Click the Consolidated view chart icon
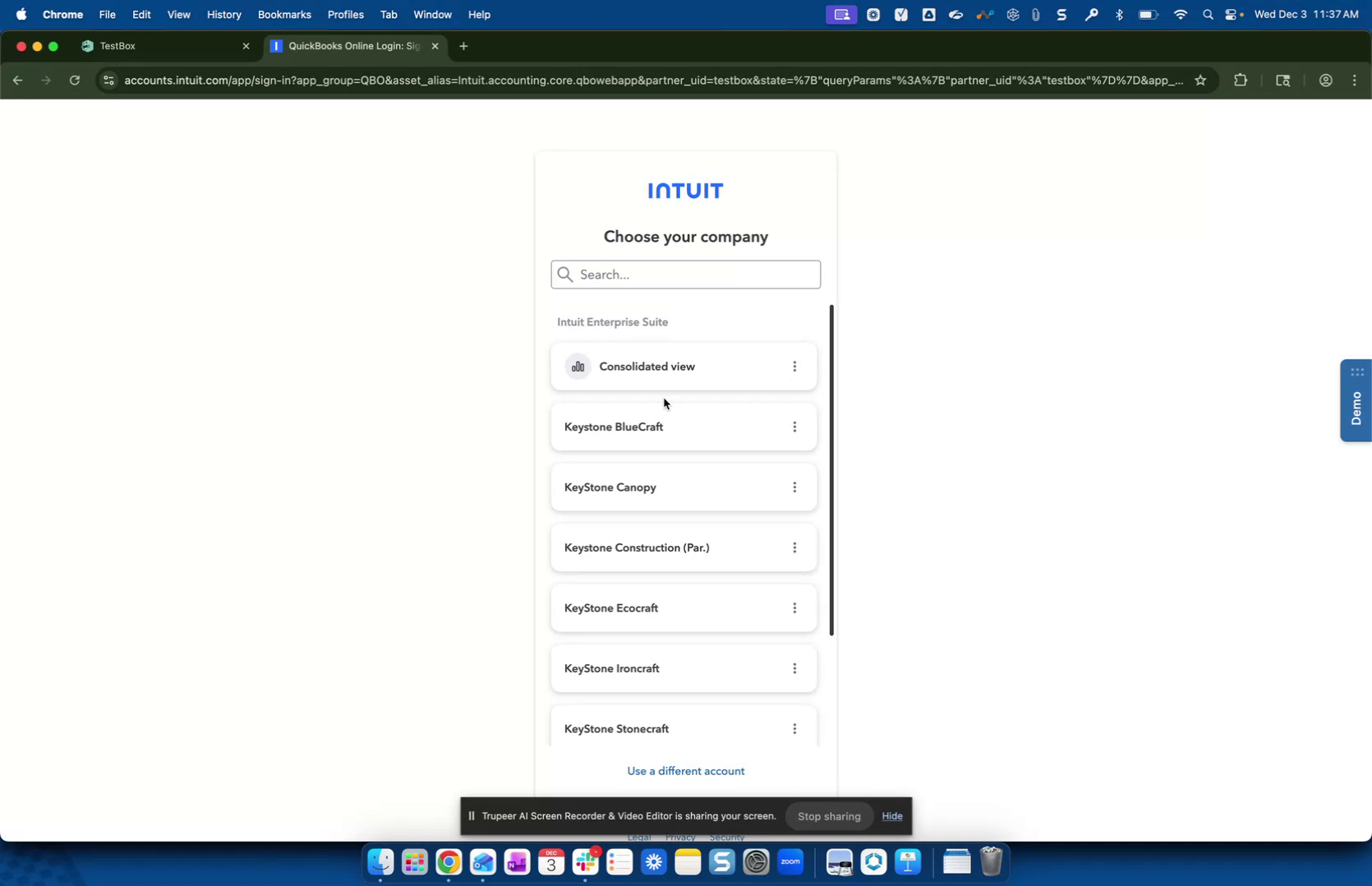 point(578,366)
